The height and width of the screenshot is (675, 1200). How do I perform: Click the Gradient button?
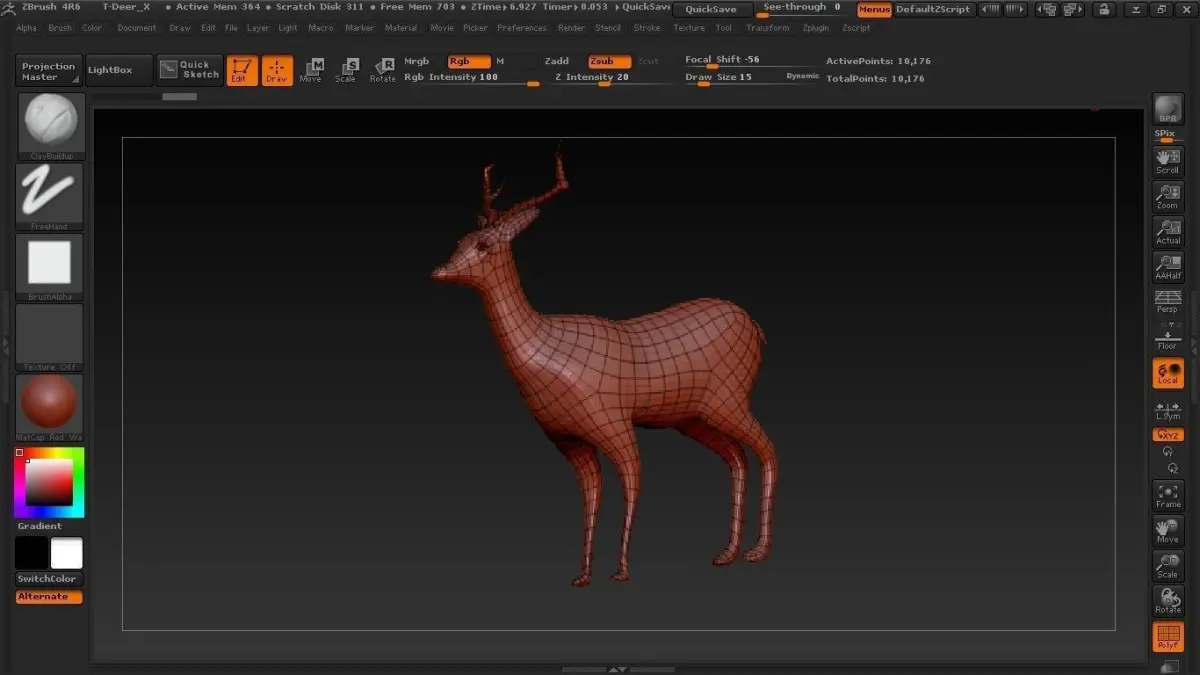(x=40, y=526)
